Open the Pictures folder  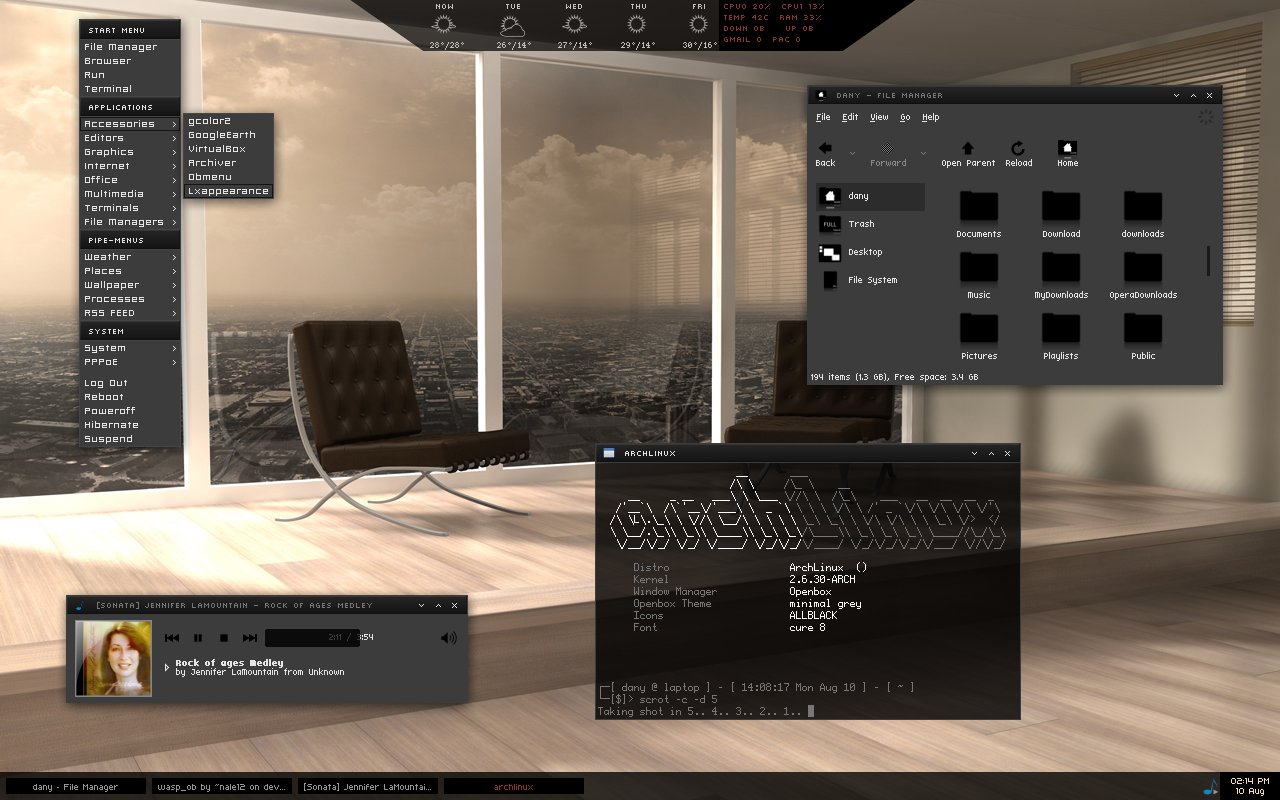click(x=979, y=336)
